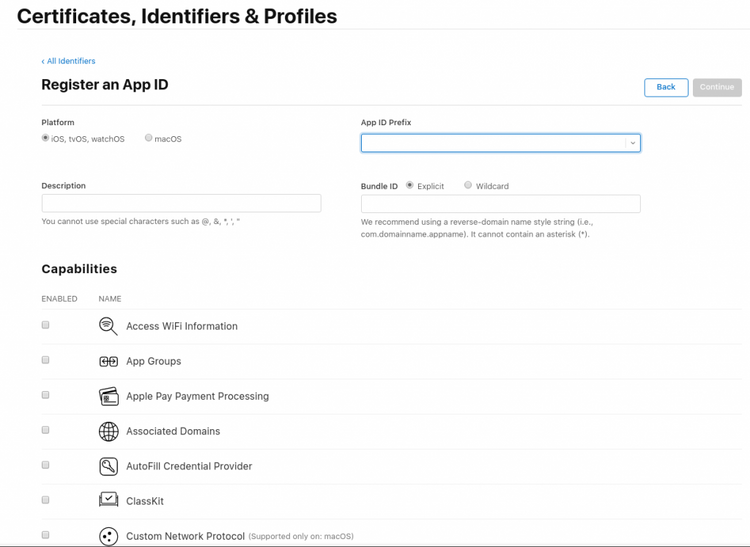Viewport: 750px width, 547px height.
Task: Tick the ClassKit capability checkbox
Action: pos(45,500)
